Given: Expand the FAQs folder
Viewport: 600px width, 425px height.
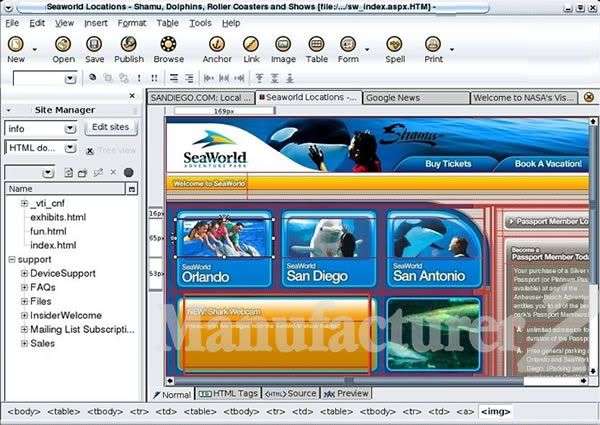Looking at the screenshot, I should (x=24, y=287).
